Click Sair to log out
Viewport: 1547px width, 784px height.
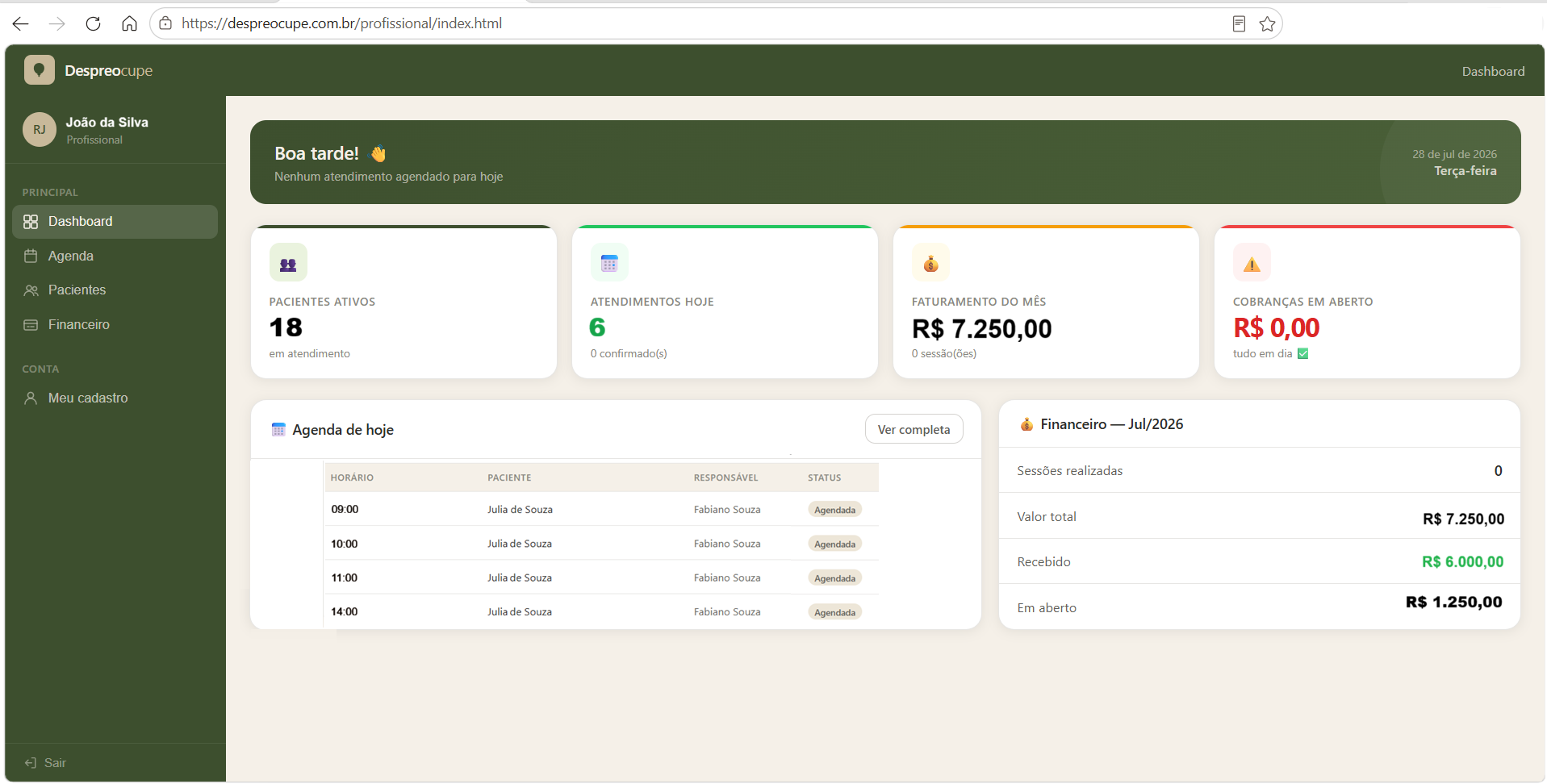click(x=55, y=763)
